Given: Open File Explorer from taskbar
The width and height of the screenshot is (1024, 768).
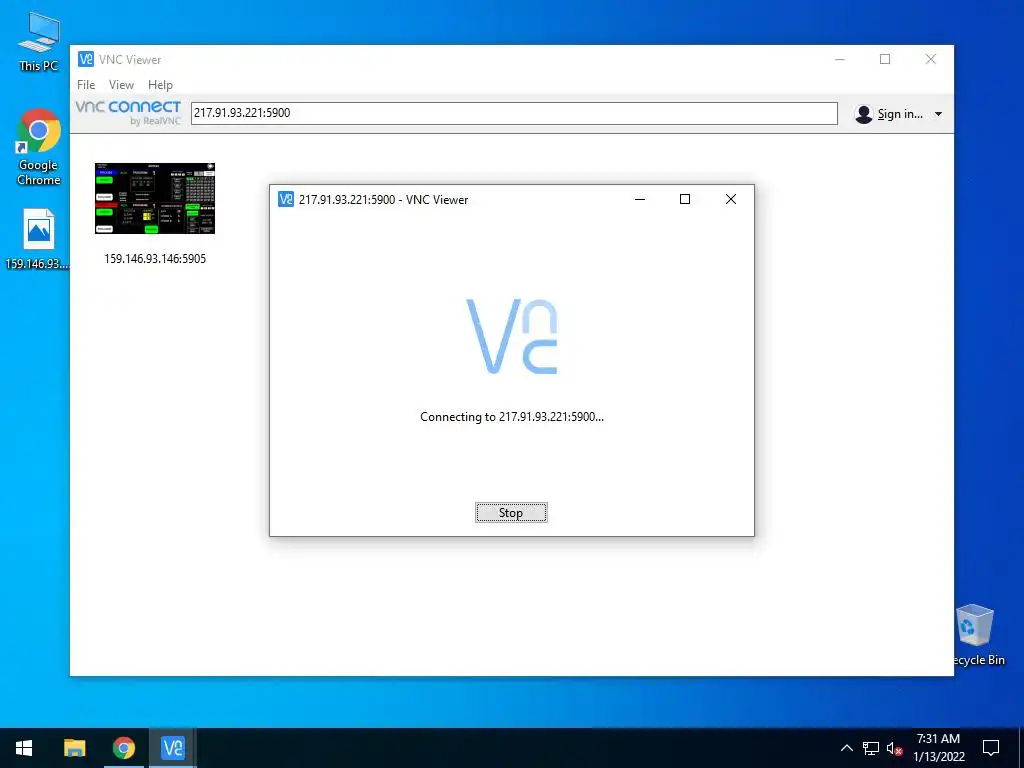Looking at the screenshot, I should 74,748.
